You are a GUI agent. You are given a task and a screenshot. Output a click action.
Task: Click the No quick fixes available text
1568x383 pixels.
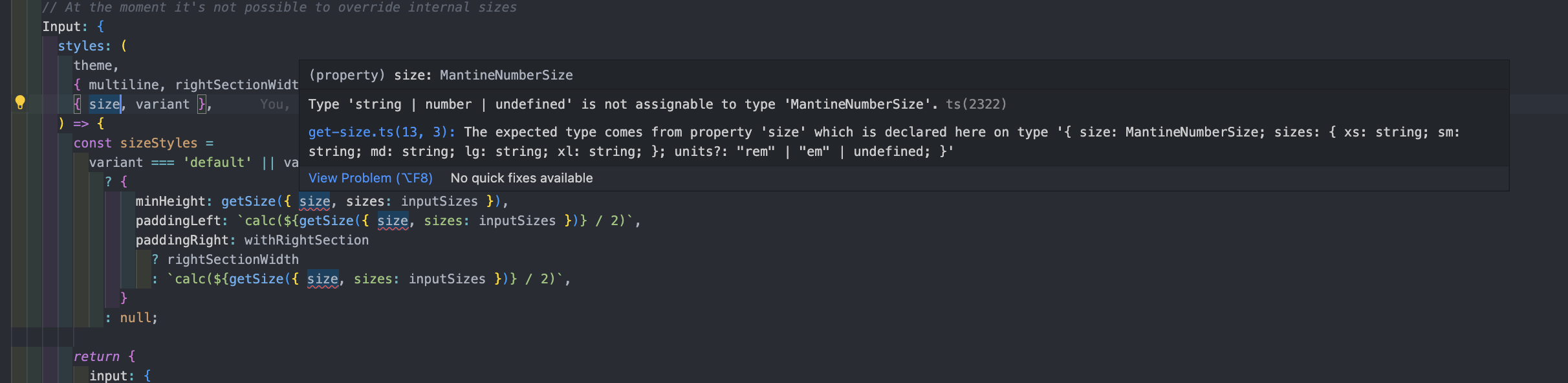521,178
